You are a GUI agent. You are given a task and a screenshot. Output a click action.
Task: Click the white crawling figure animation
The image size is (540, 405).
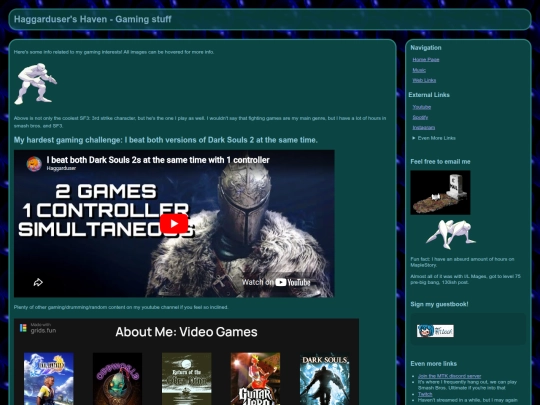tap(450, 234)
